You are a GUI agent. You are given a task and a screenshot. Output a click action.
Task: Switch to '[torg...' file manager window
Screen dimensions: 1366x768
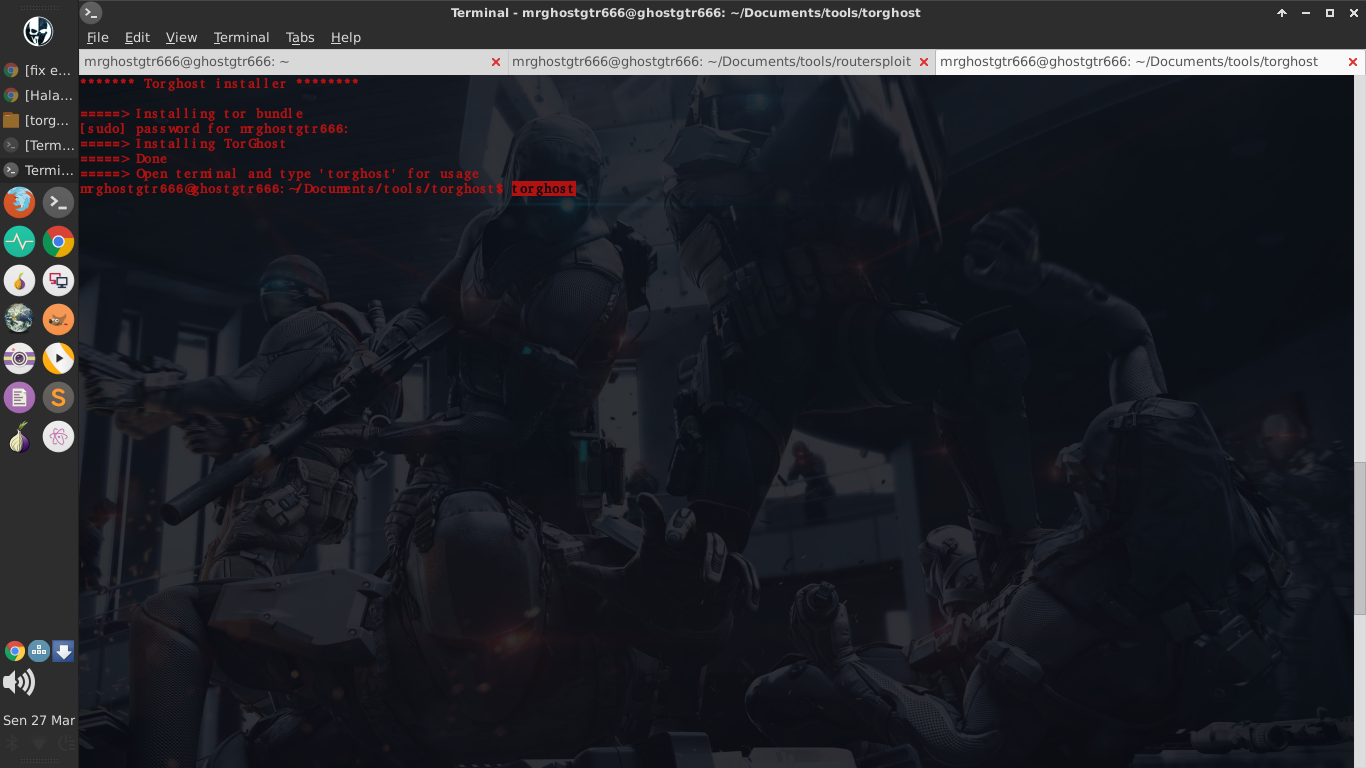[x=38, y=120]
